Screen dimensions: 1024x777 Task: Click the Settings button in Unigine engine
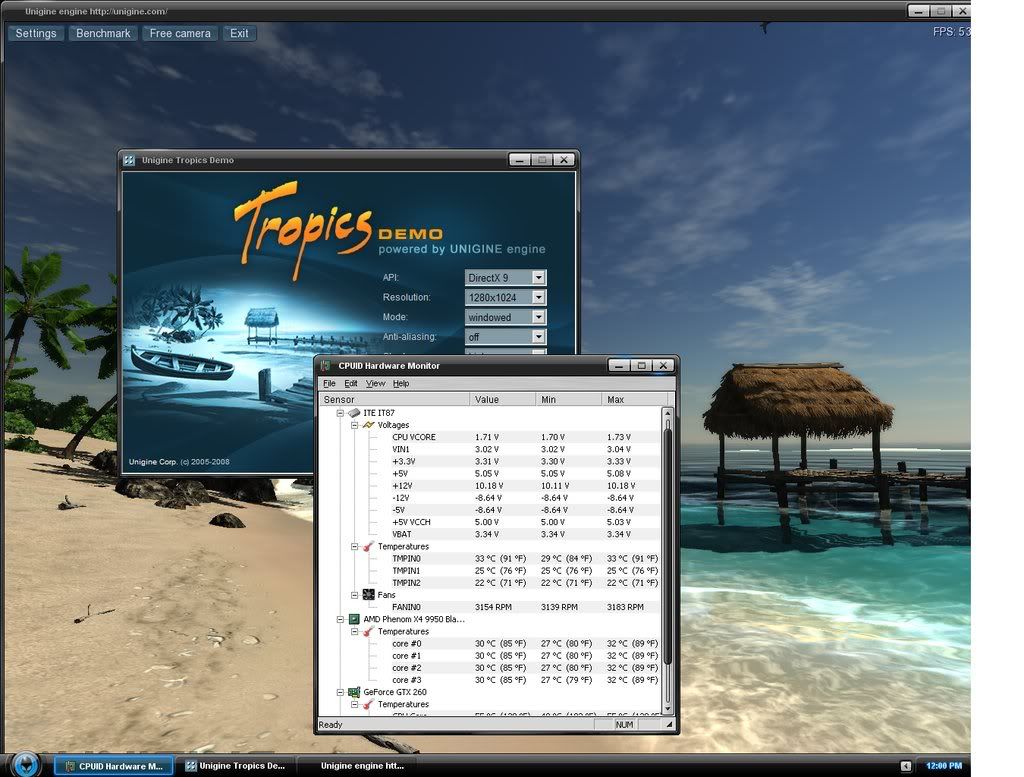pyautogui.click(x=36, y=33)
